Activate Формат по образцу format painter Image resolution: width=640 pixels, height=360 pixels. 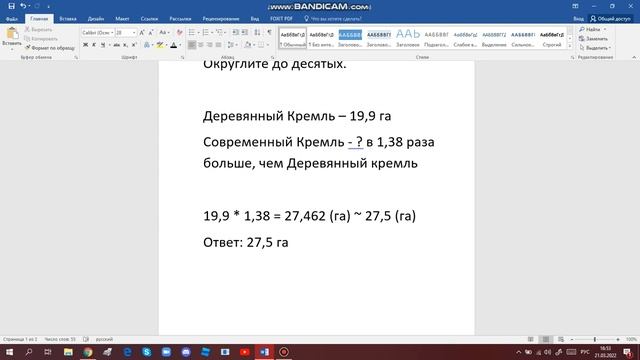coord(49,48)
